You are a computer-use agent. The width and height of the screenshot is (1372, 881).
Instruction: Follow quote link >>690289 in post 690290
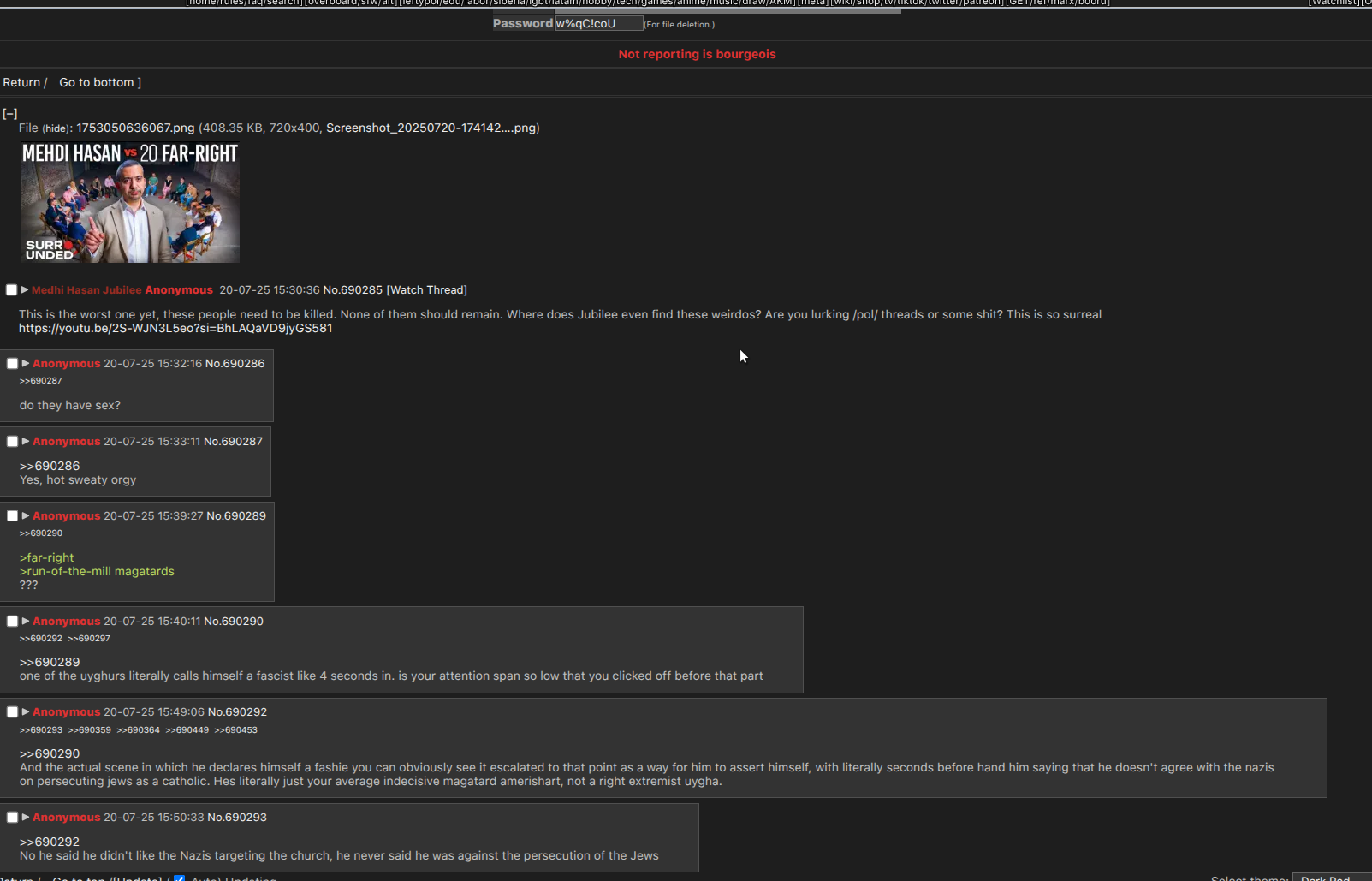(x=50, y=662)
